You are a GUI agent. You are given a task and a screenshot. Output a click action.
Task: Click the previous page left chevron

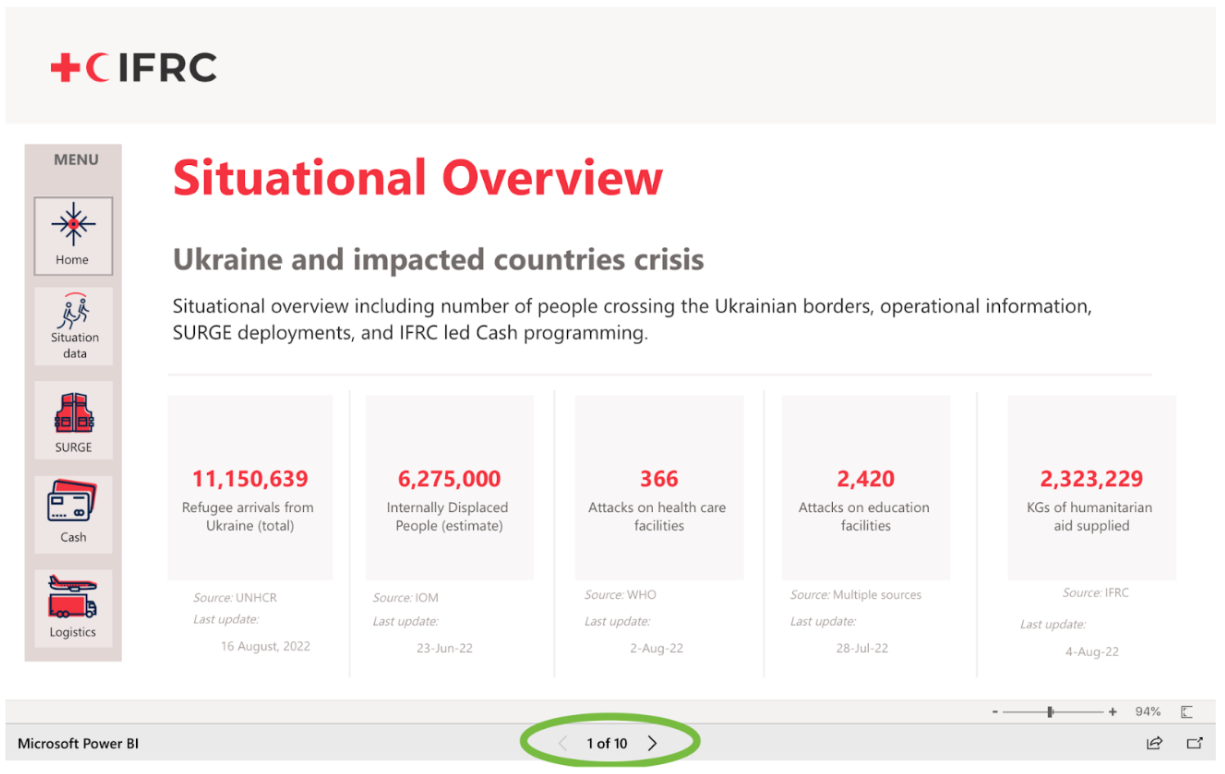click(562, 743)
